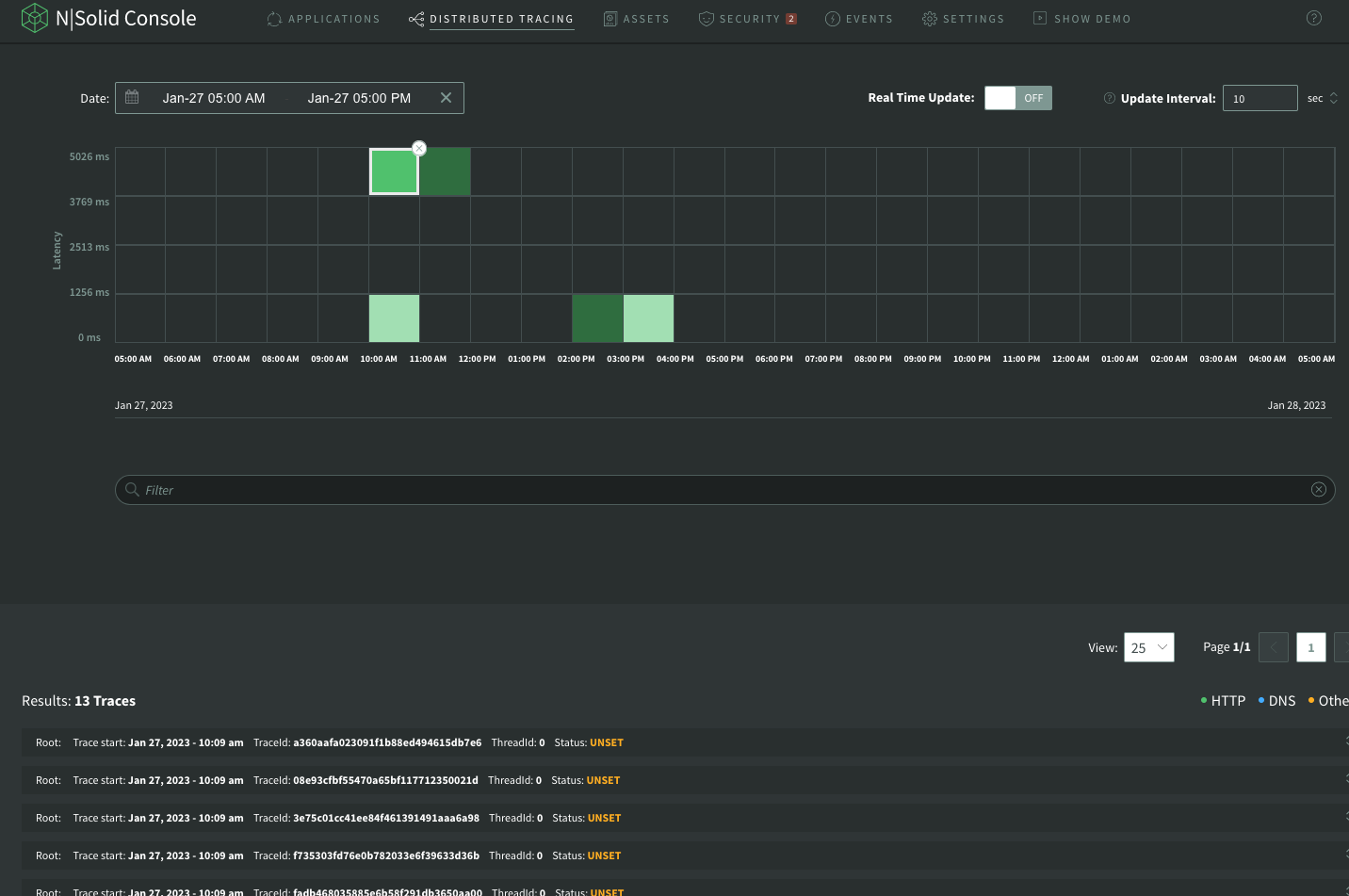Open the View 25 results dropdown
This screenshot has height=896, width=1349.
point(1148,647)
